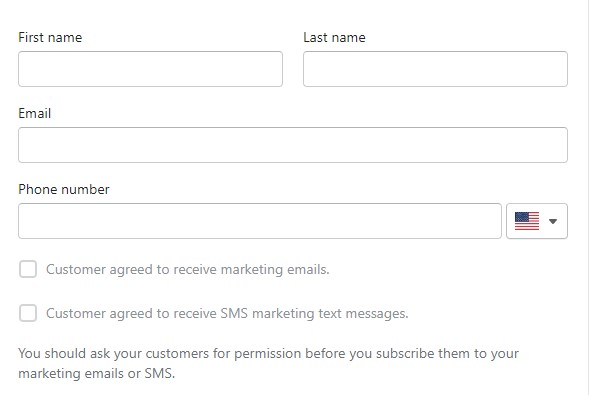
Task: Click the 'marketing emails or SMS.' notice line
Action: coord(97,374)
